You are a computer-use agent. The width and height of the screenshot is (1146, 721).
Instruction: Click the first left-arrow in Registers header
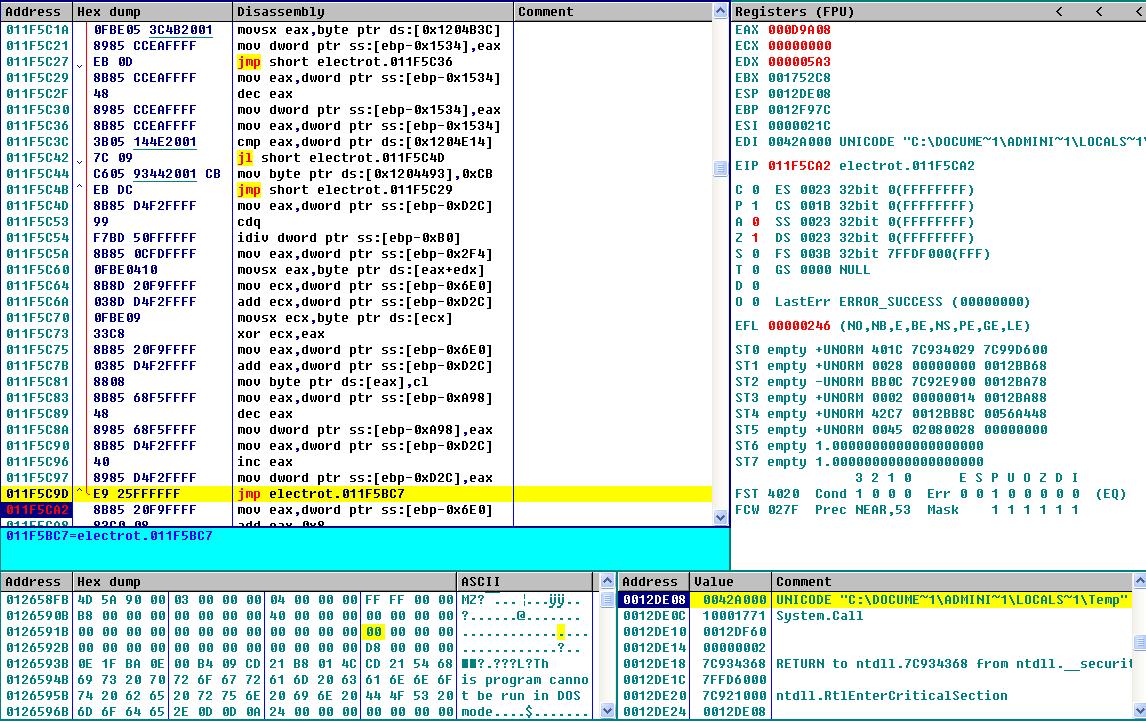pyautogui.click(x=1060, y=11)
